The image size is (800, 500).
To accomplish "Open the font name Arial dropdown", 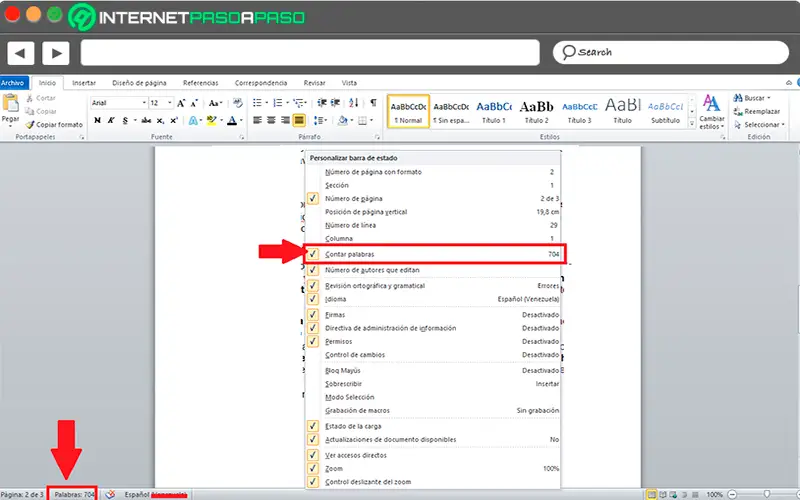I will click(143, 103).
